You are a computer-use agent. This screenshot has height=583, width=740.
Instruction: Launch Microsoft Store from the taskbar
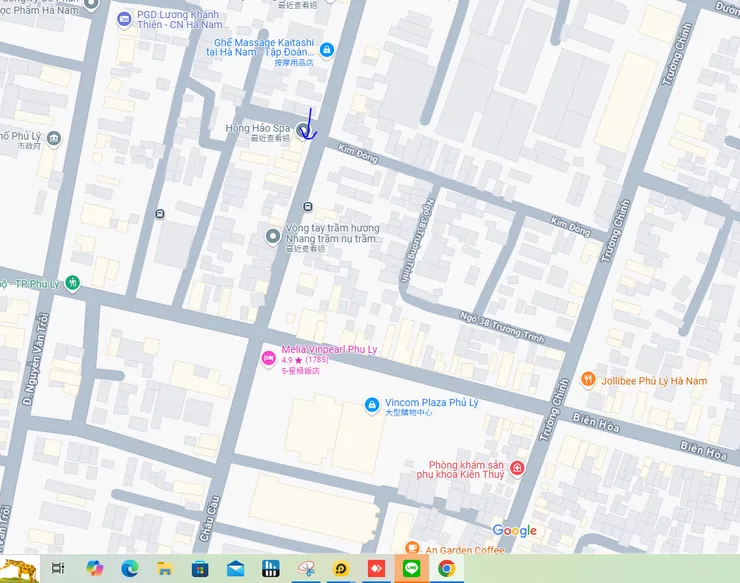click(200, 568)
